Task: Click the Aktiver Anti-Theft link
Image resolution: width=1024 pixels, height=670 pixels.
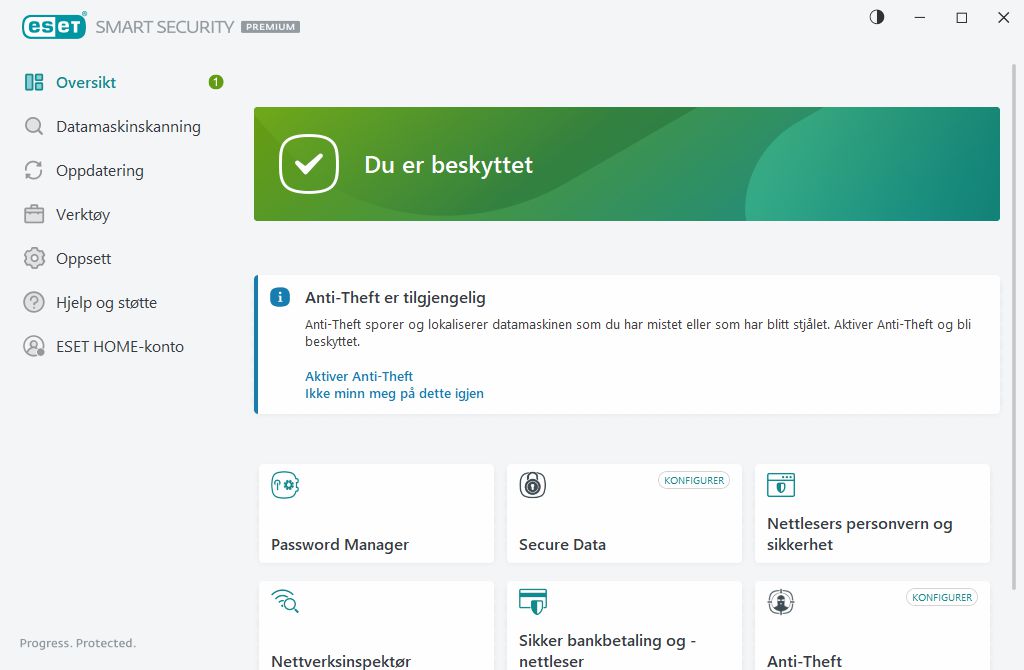Action: tap(359, 377)
